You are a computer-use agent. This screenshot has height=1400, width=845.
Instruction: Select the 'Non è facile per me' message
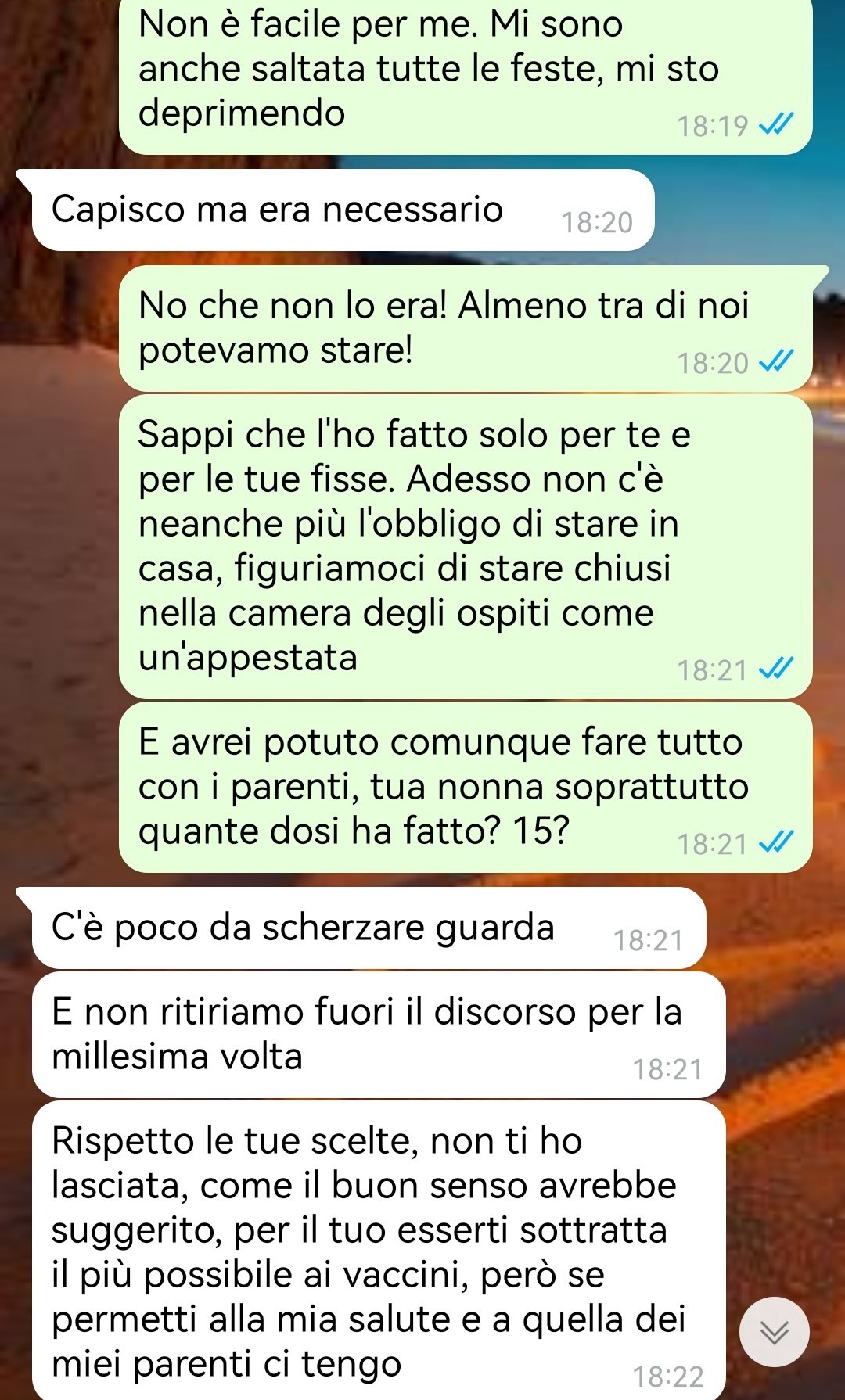click(x=466, y=74)
